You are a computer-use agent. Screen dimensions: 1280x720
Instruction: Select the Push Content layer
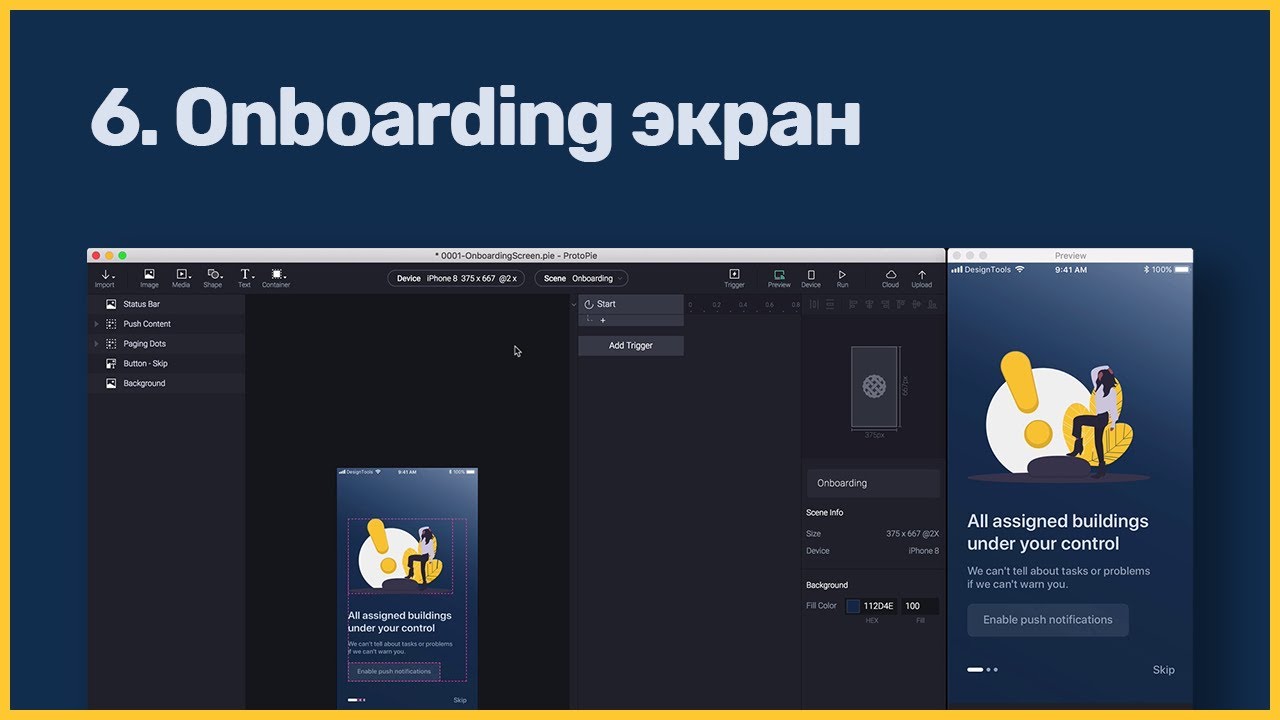pyautogui.click(x=166, y=324)
